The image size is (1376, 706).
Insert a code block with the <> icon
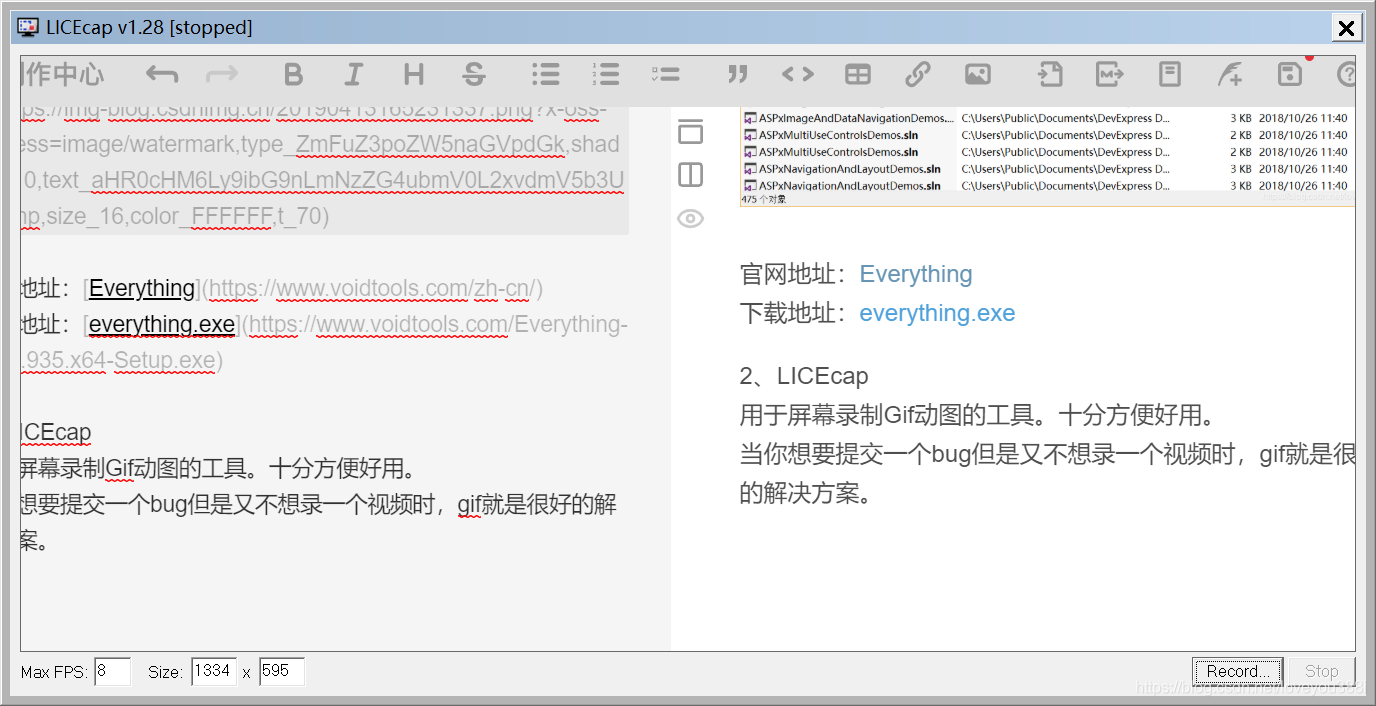pos(797,74)
